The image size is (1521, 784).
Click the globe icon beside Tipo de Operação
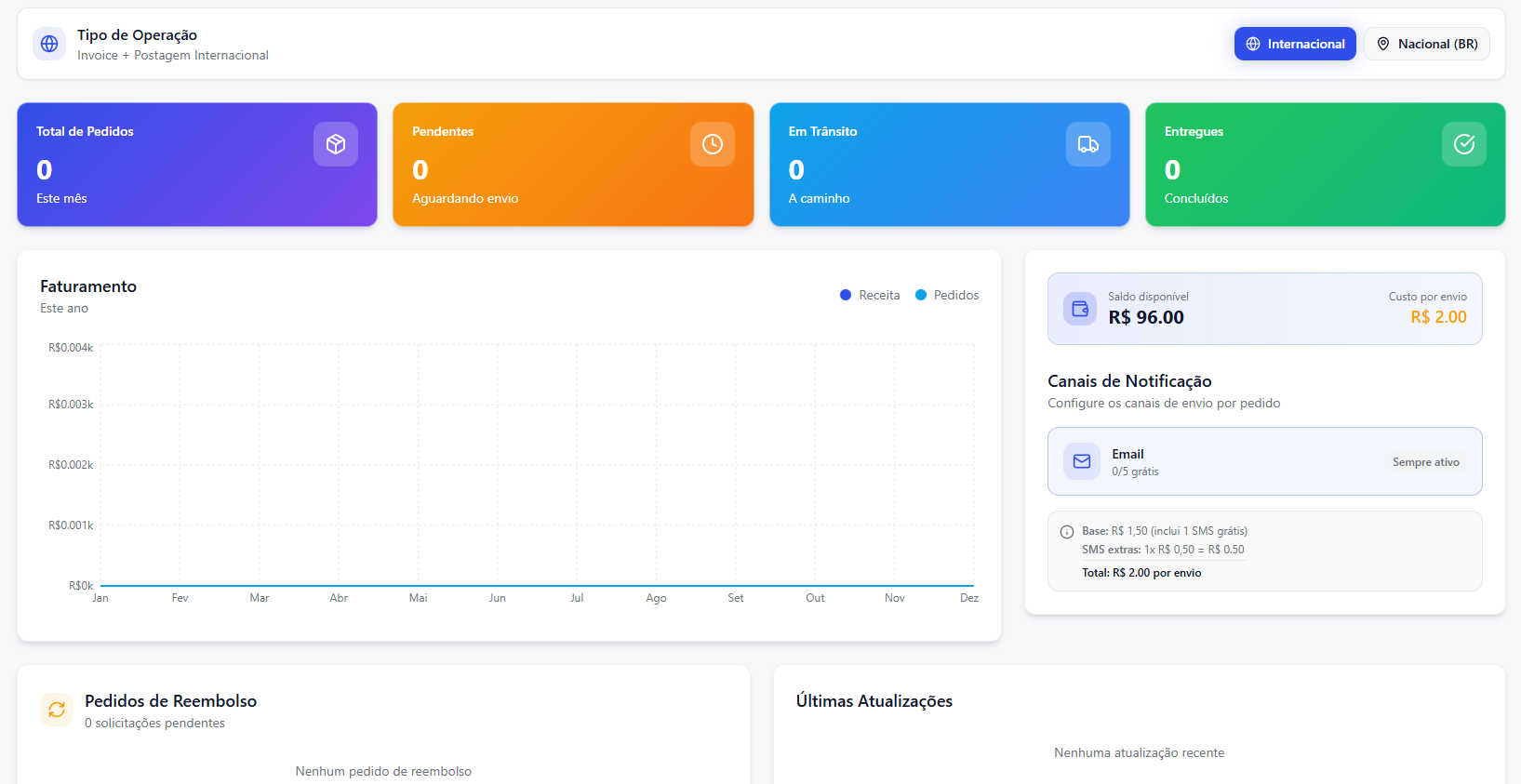[x=49, y=44]
